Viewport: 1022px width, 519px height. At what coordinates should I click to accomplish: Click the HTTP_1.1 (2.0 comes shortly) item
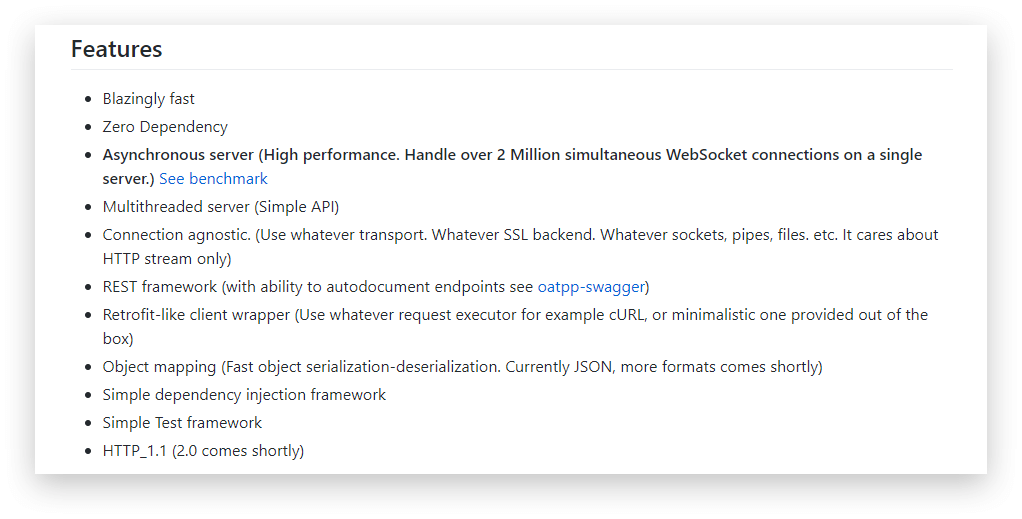click(203, 451)
